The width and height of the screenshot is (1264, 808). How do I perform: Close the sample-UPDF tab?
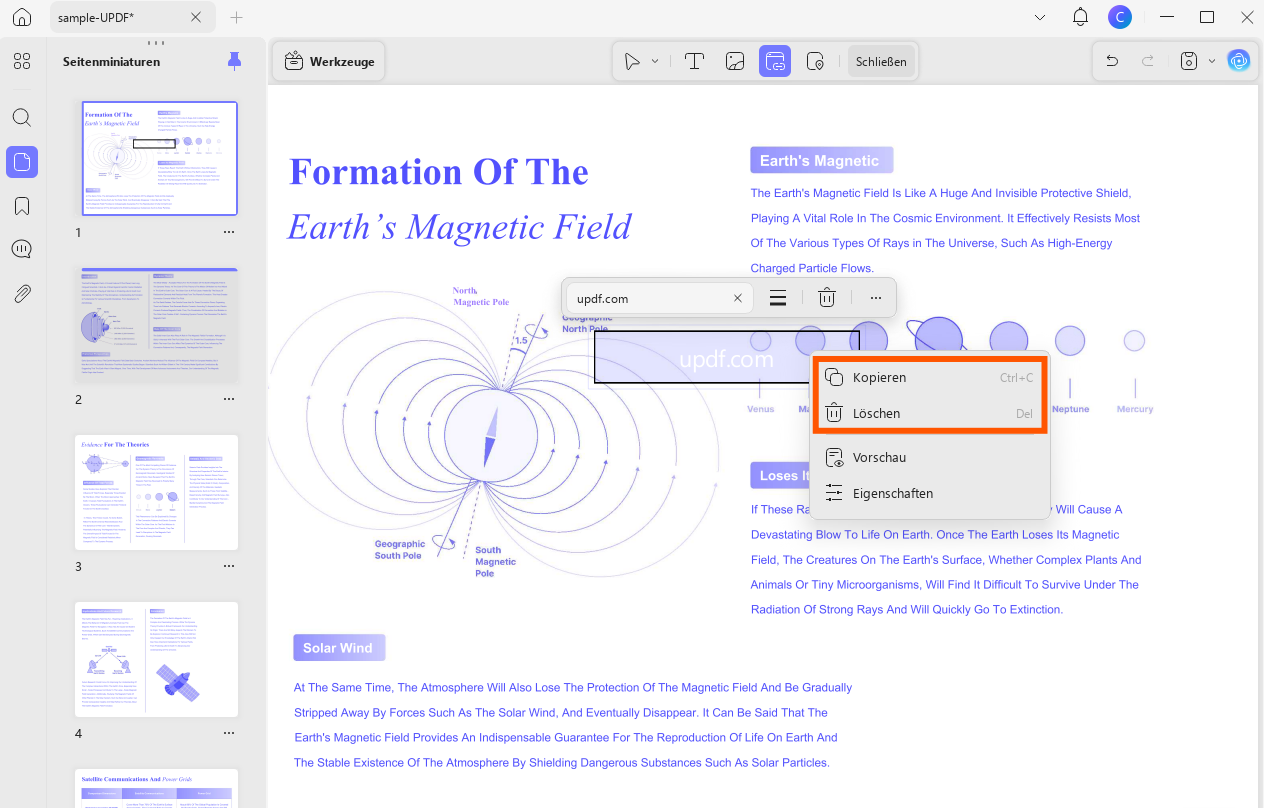point(196,17)
